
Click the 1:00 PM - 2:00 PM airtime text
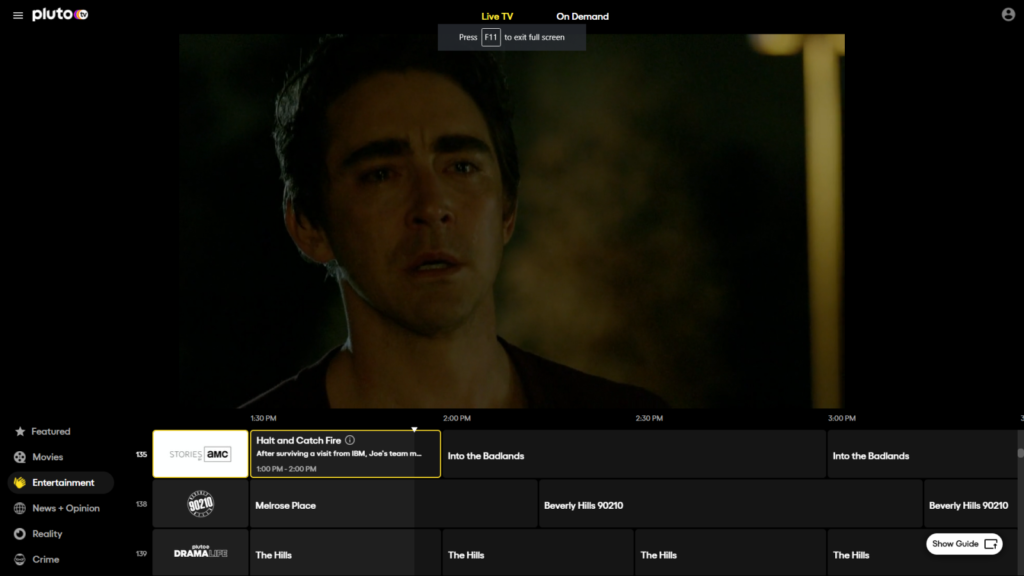286,469
